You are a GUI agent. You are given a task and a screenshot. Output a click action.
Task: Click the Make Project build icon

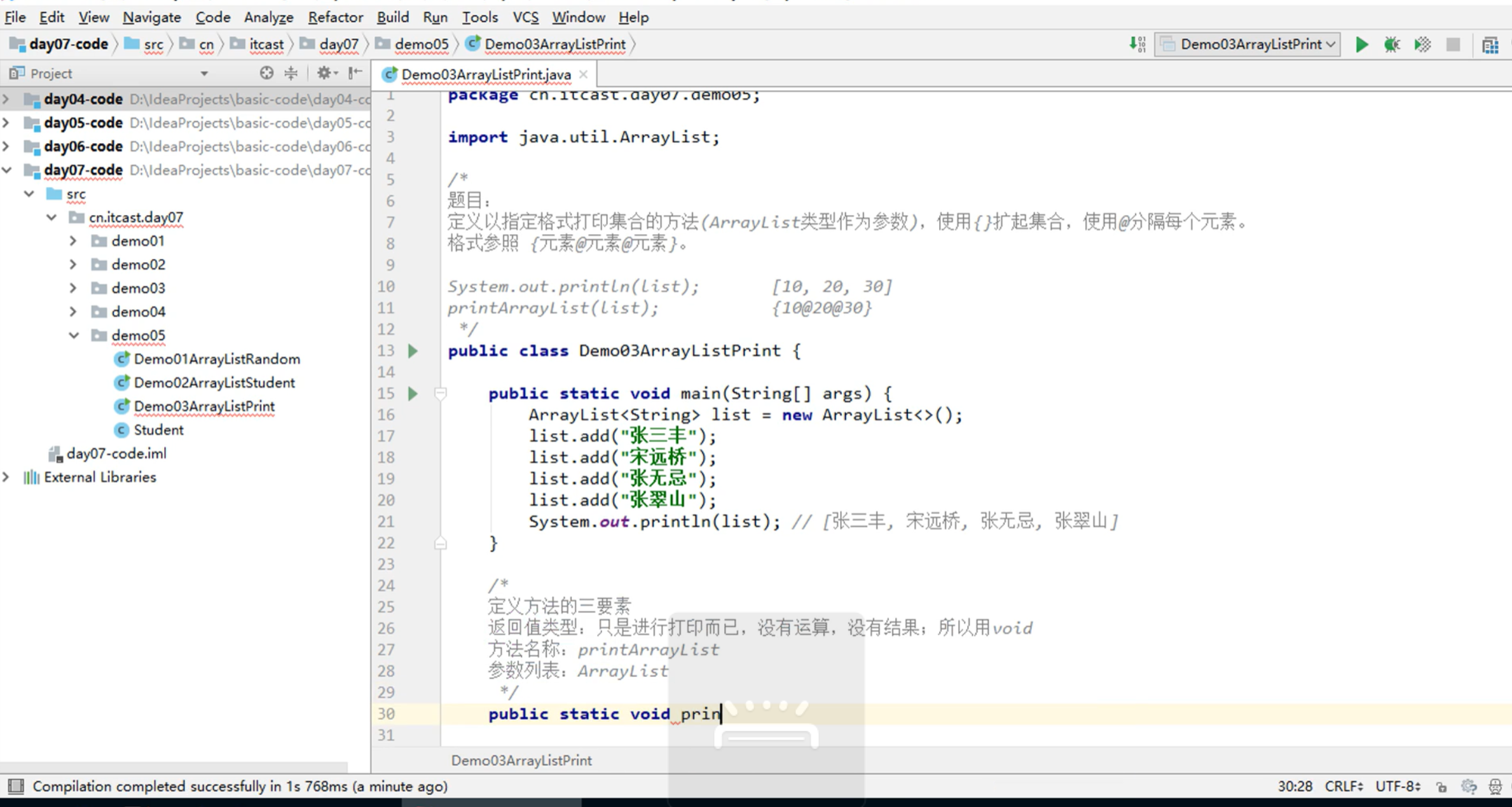coord(1137,45)
